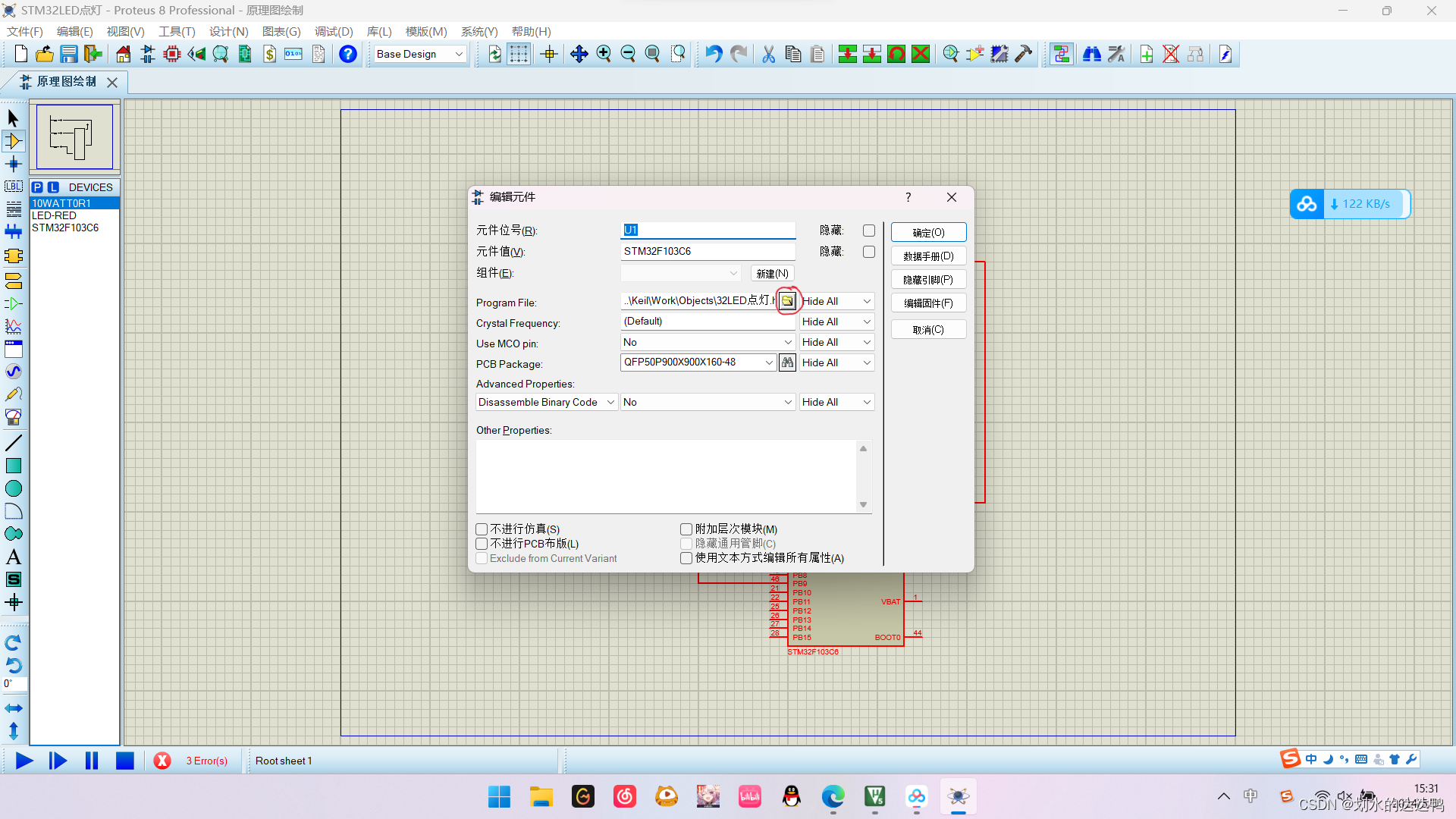Open the 编辑(E) Edit menu
The height and width of the screenshot is (819, 1456).
pos(75,31)
